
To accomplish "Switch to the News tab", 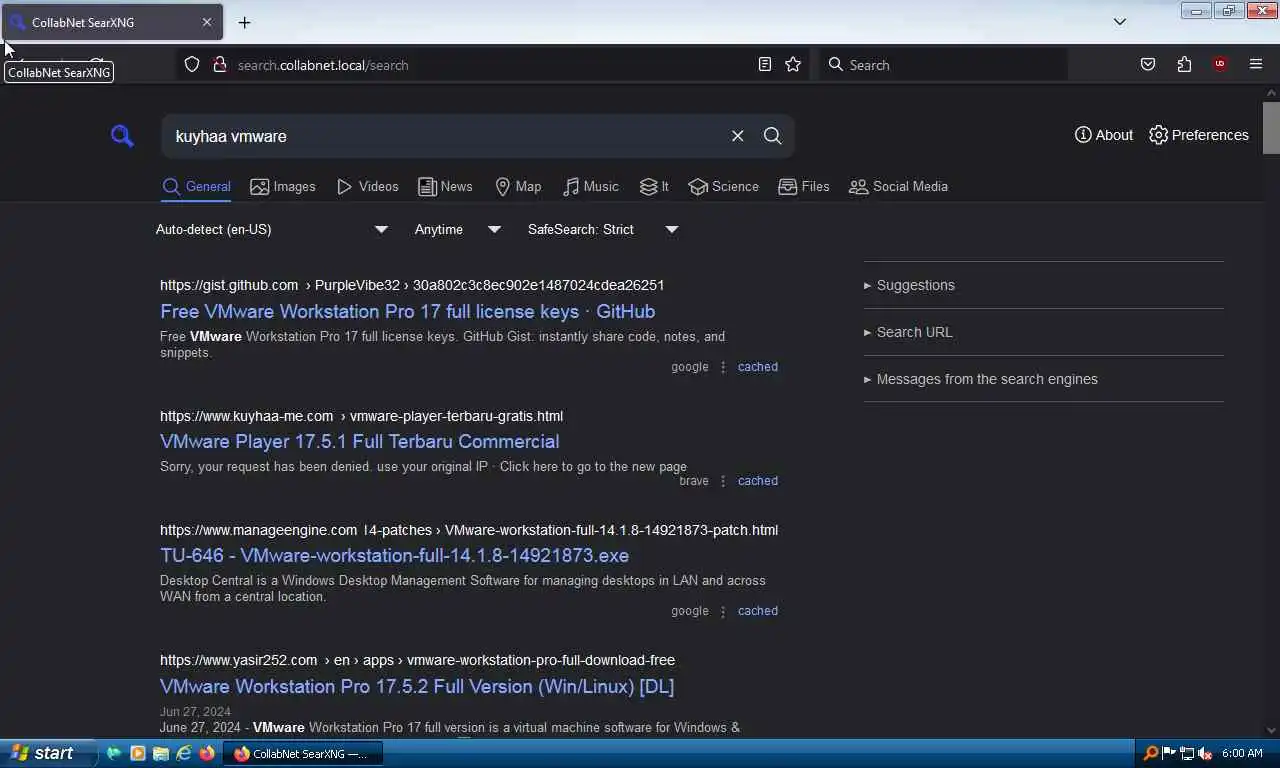I will (445, 187).
